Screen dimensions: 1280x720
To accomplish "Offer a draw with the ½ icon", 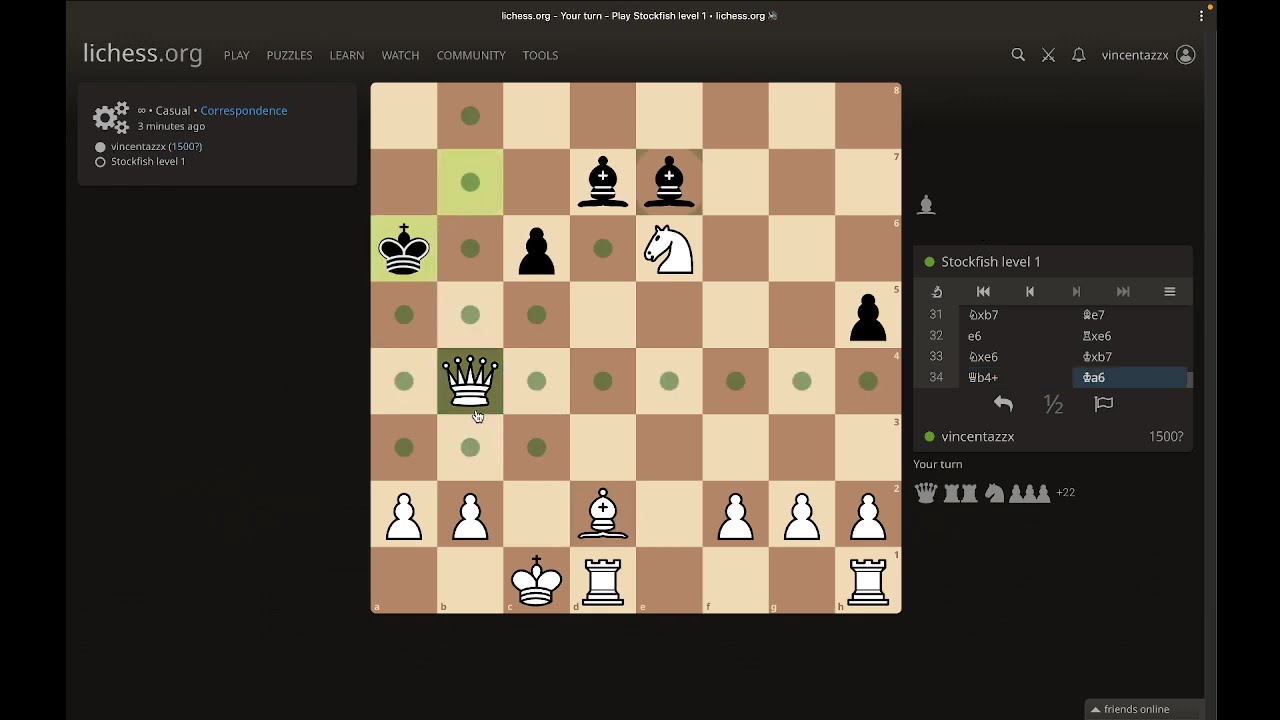I will 1053,404.
